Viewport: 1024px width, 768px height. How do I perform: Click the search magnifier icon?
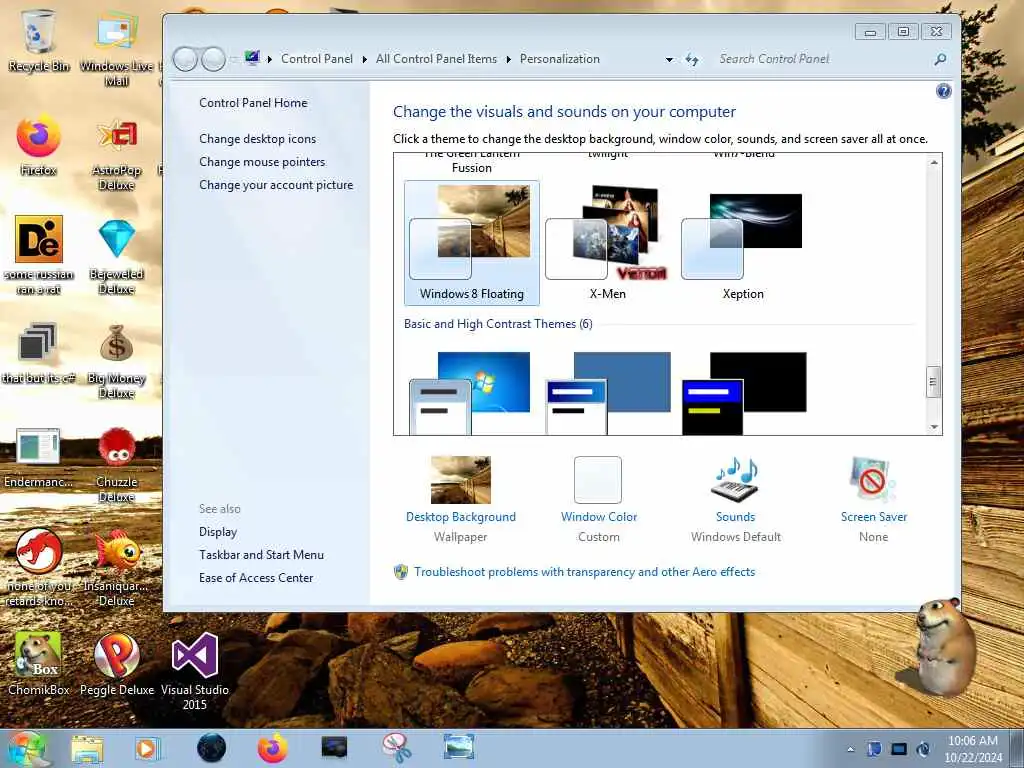940,59
